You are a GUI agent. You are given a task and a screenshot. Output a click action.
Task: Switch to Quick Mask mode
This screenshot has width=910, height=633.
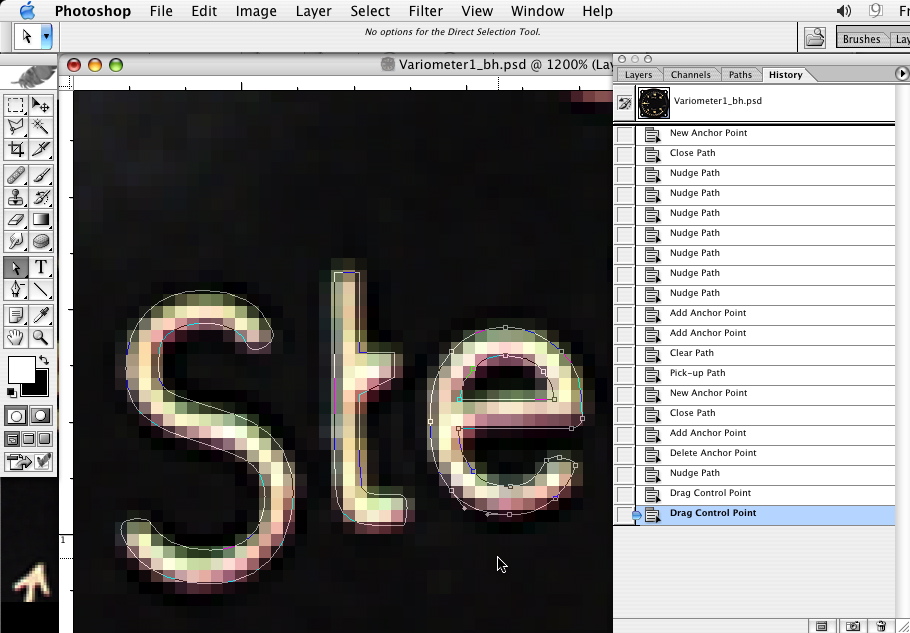click(x=41, y=415)
